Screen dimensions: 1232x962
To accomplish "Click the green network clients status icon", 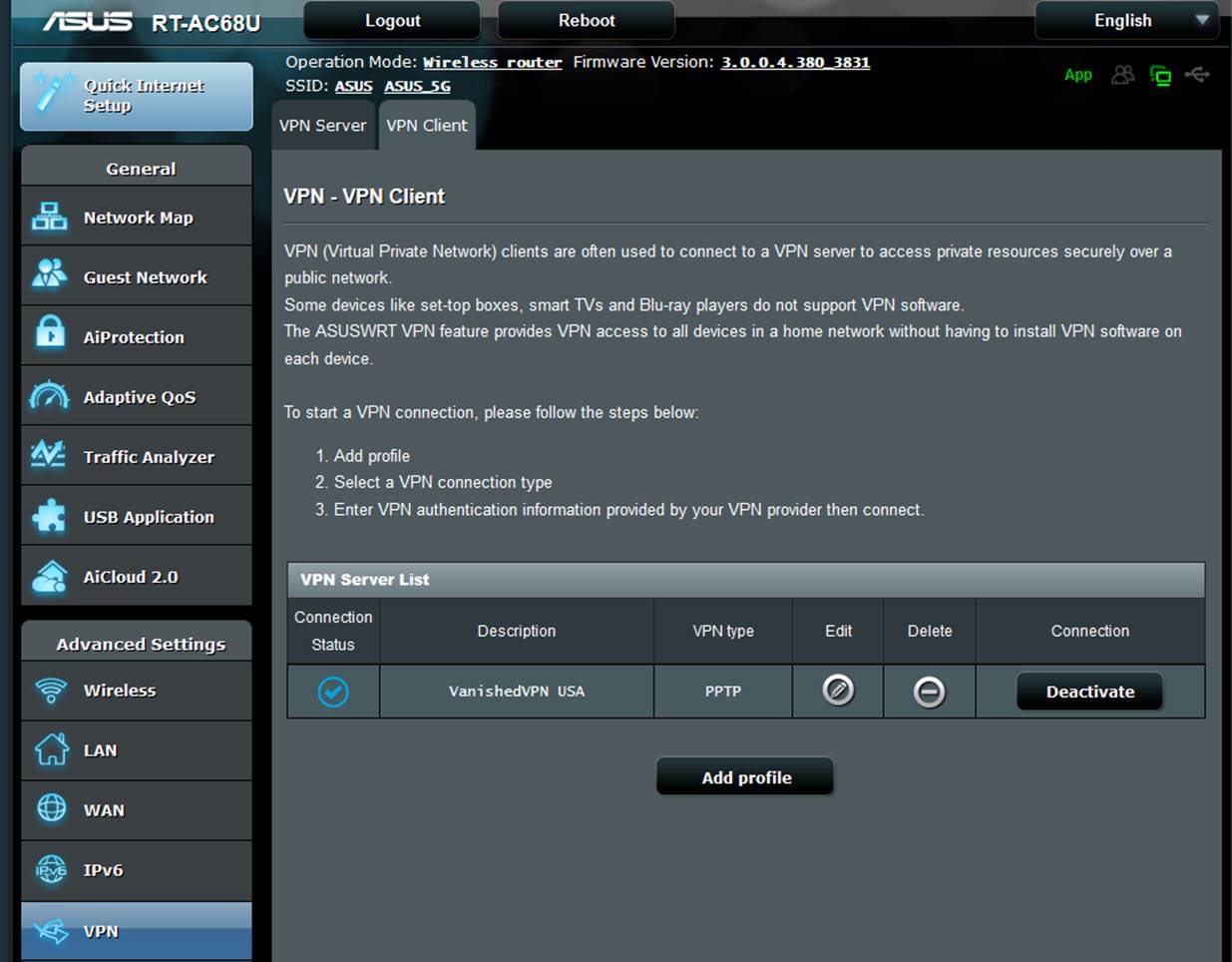I will coord(1160,76).
